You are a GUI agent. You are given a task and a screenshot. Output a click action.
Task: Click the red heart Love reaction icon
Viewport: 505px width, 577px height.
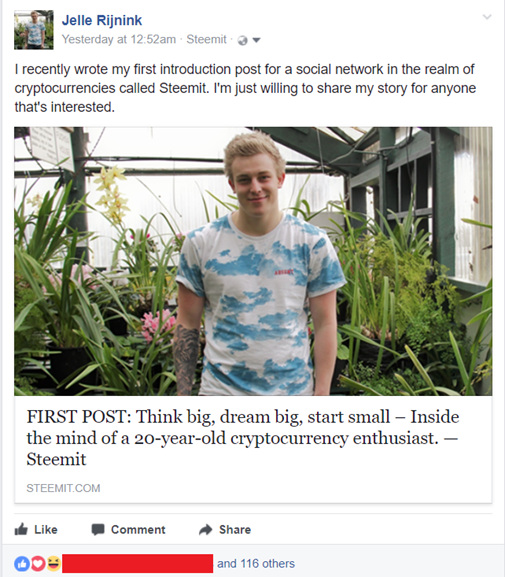coord(38,563)
